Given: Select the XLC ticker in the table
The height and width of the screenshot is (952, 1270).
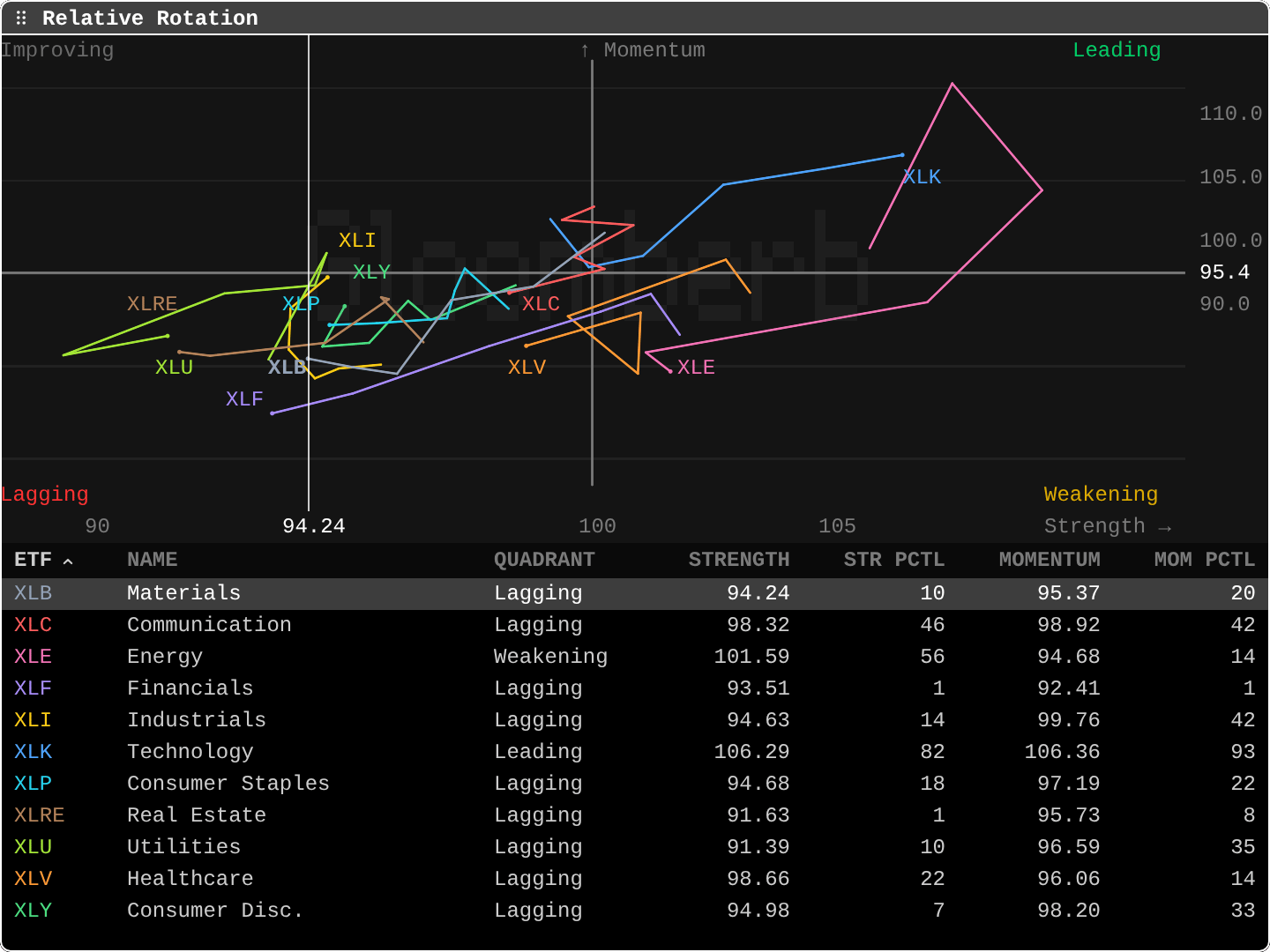Looking at the screenshot, I should click(34, 625).
